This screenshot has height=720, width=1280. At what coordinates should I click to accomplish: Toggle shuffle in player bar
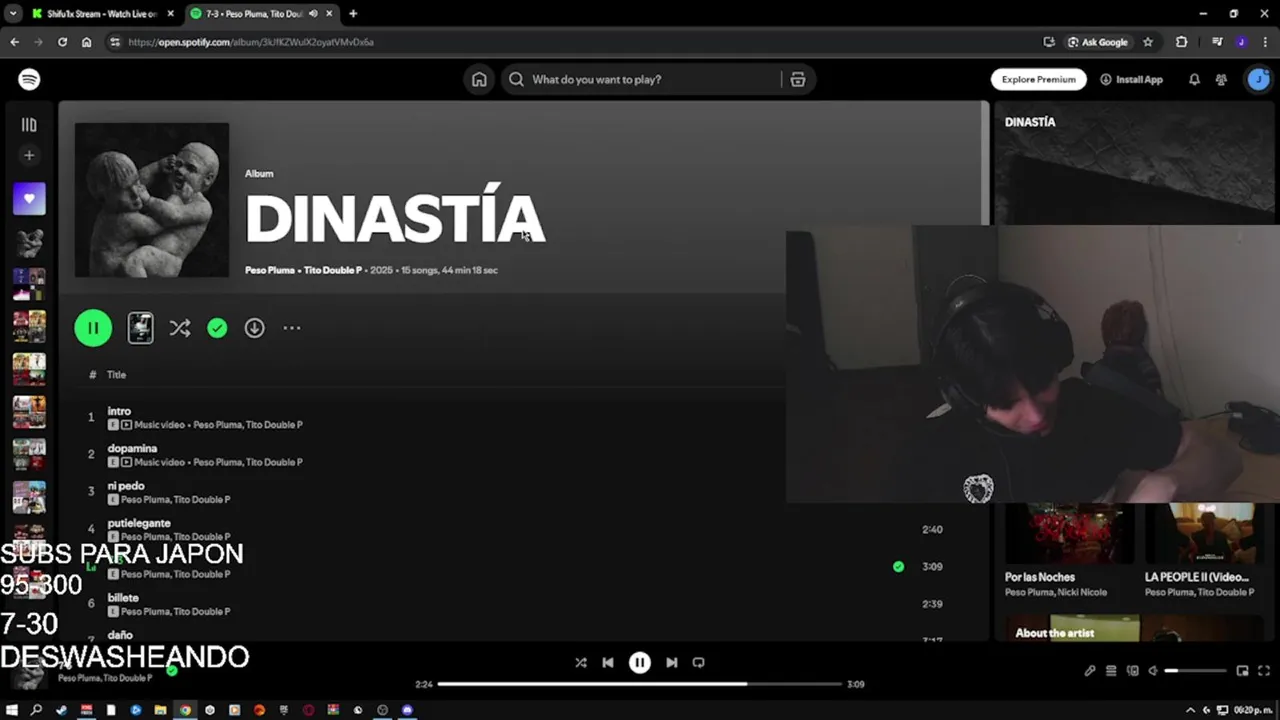coord(581,662)
